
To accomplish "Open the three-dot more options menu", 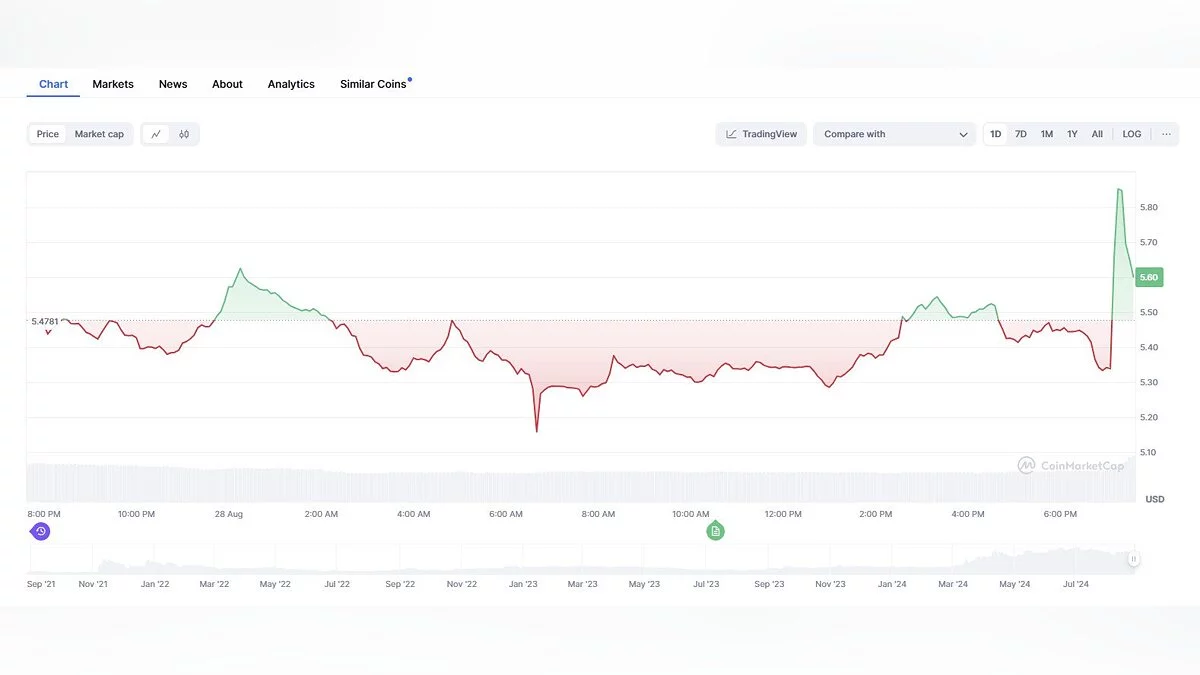I will pos(1166,134).
